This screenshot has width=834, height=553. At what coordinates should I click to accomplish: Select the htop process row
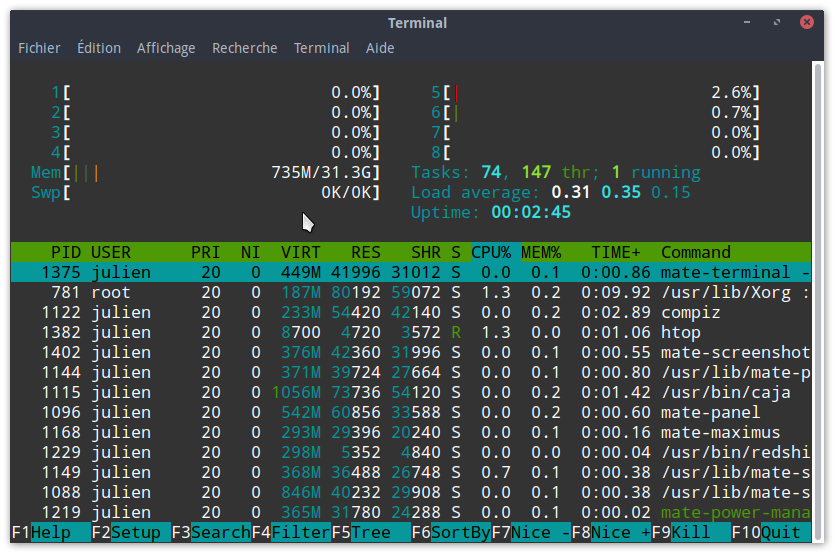pyautogui.click(x=411, y=332)
